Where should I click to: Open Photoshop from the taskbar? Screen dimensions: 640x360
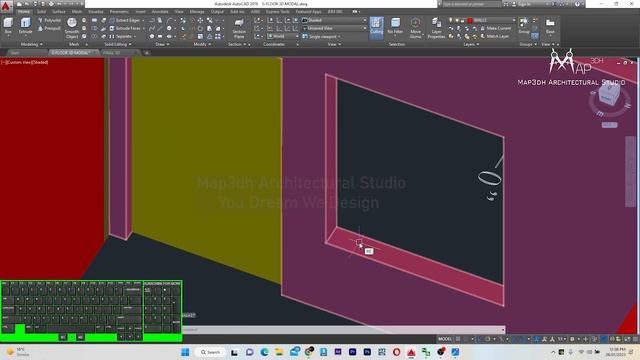tap(367, 352)
